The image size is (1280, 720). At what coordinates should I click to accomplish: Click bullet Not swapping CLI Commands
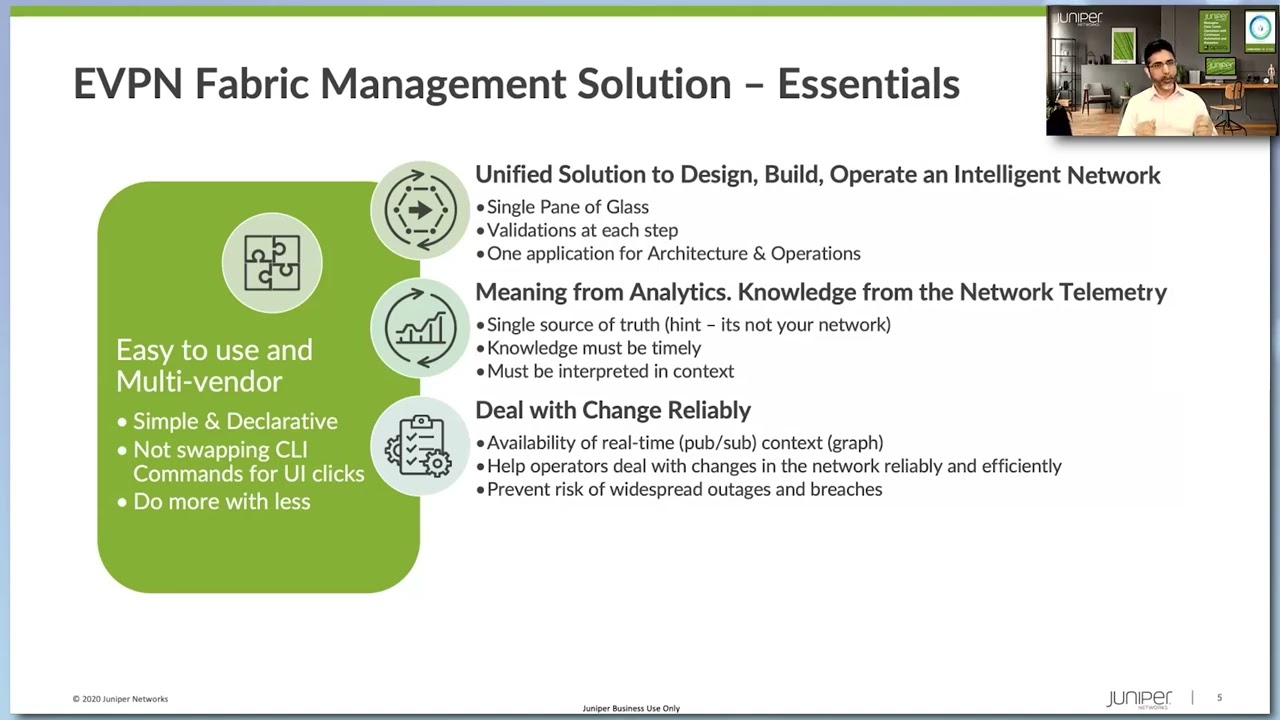pyautogui.click(x=240, y=462)
